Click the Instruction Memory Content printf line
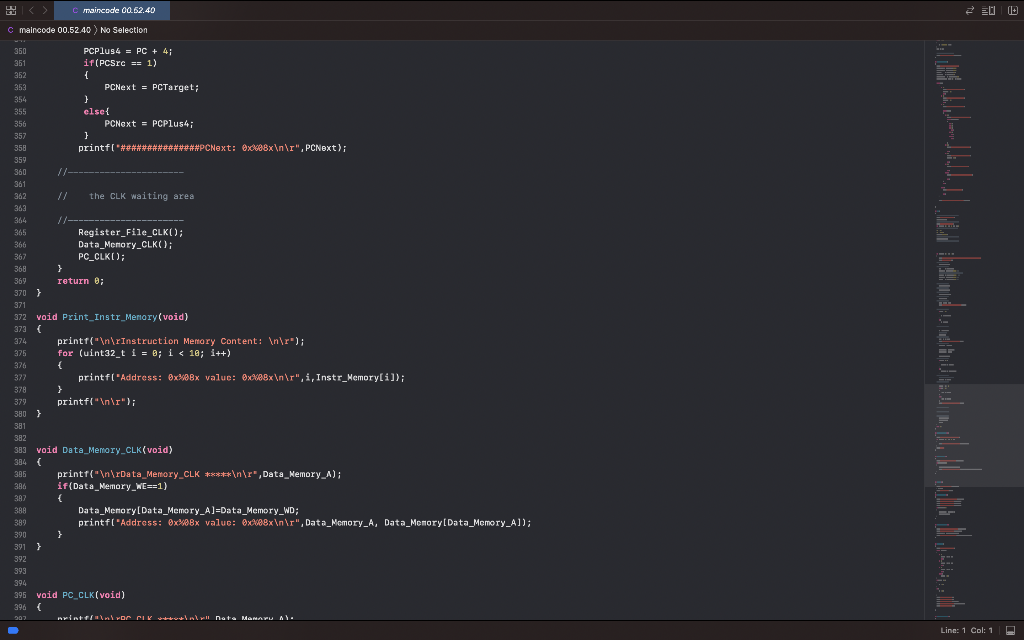 click(181, 341)
